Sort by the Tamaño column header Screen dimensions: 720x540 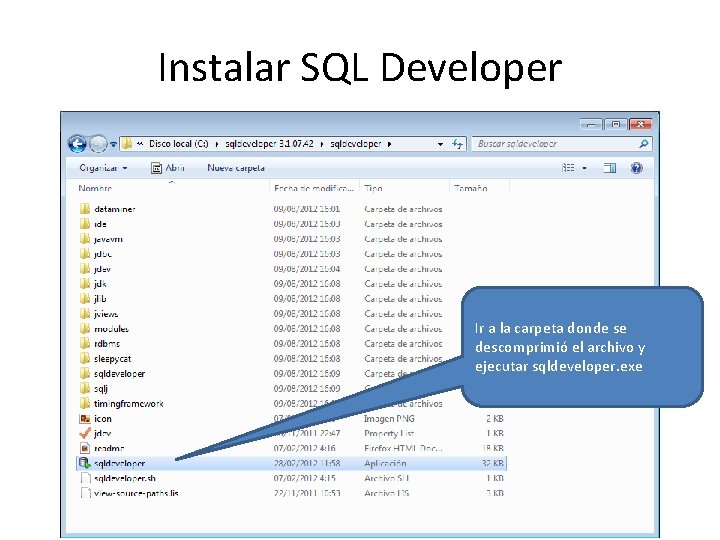coord(471,188)
